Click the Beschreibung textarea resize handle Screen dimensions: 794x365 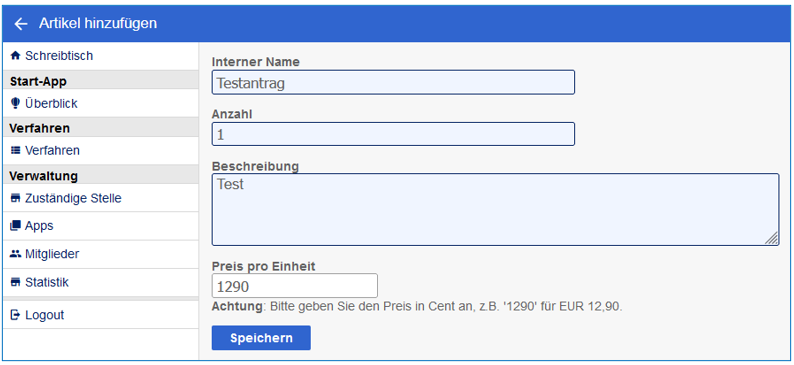772,238
